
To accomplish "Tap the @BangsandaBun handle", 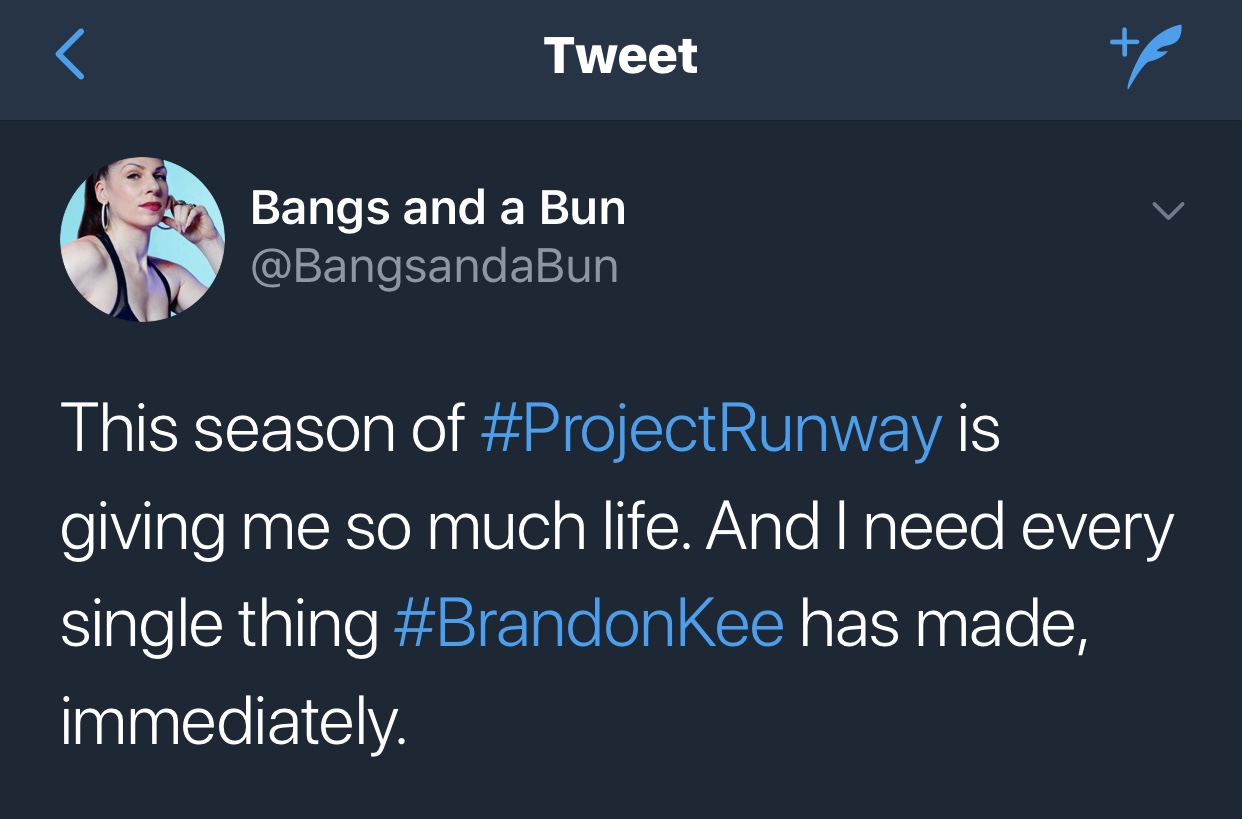I will [435, 265].
